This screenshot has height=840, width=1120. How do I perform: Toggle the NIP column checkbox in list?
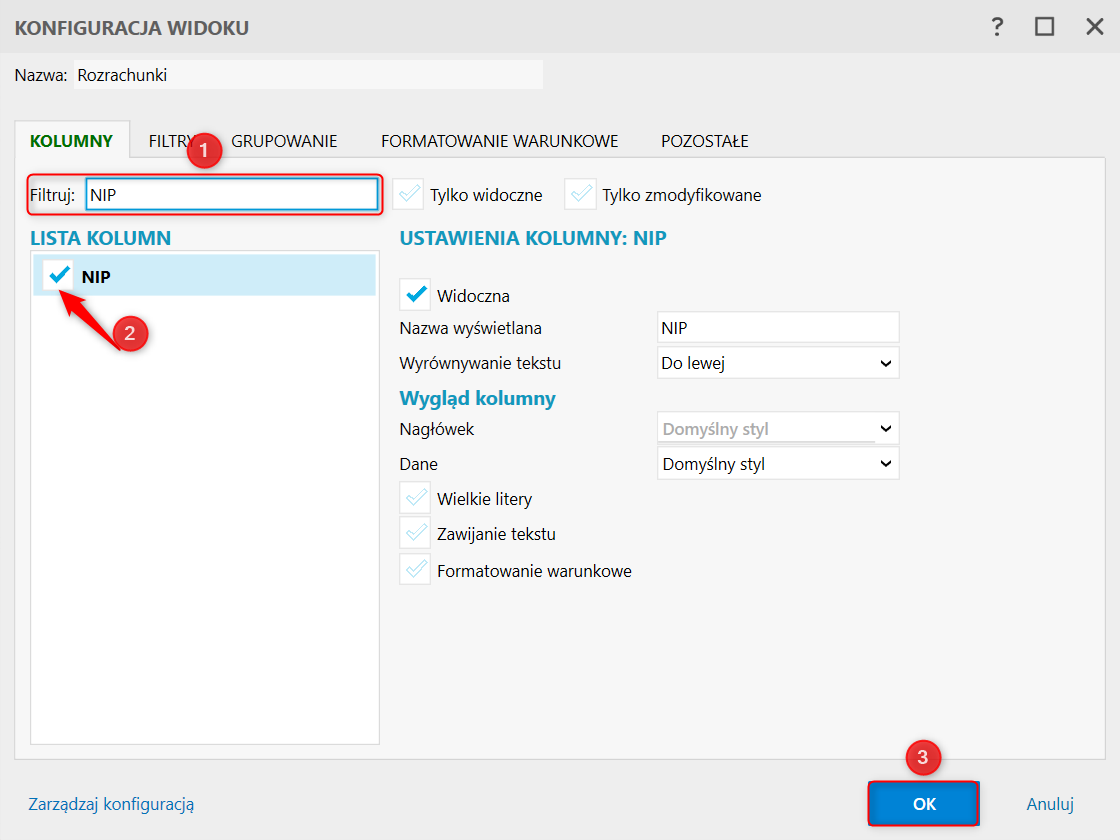click(59, 275)
